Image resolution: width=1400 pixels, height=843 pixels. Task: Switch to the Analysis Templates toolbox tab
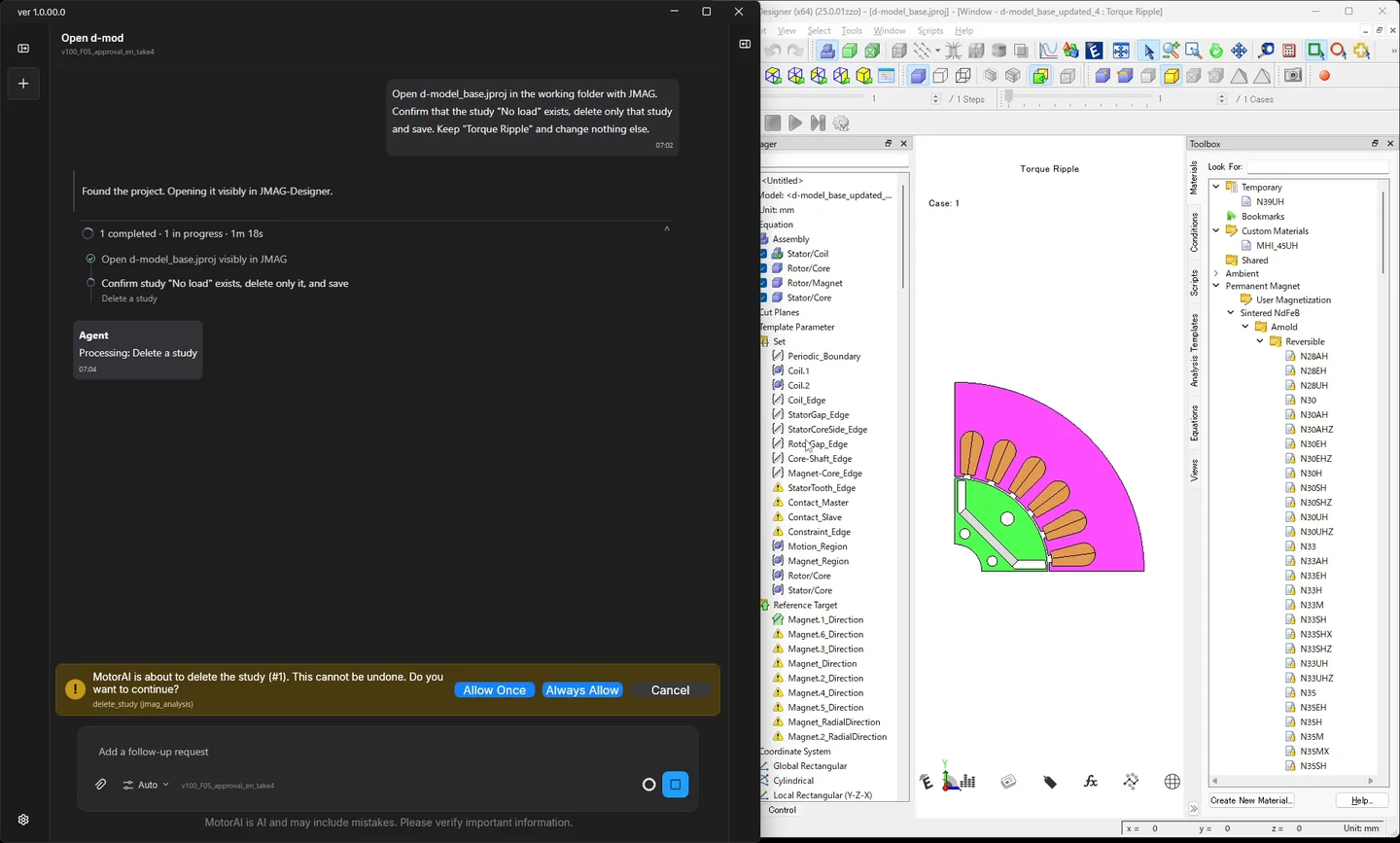(1194, 350)
